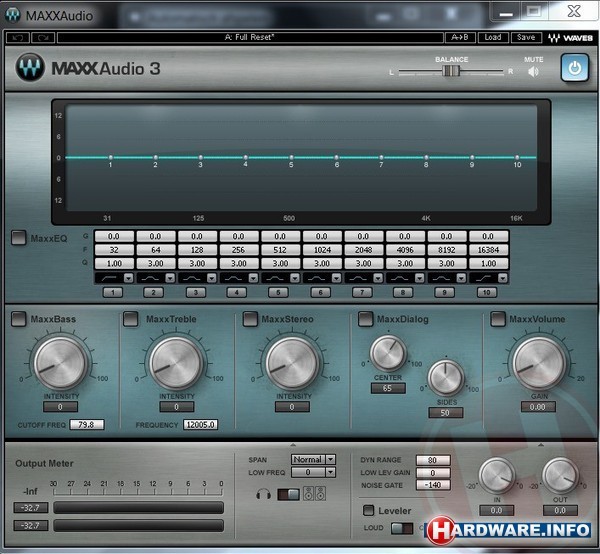Screen dimensions: 600x554
Task: Select EQ band button 10
Action: point(487,293)
